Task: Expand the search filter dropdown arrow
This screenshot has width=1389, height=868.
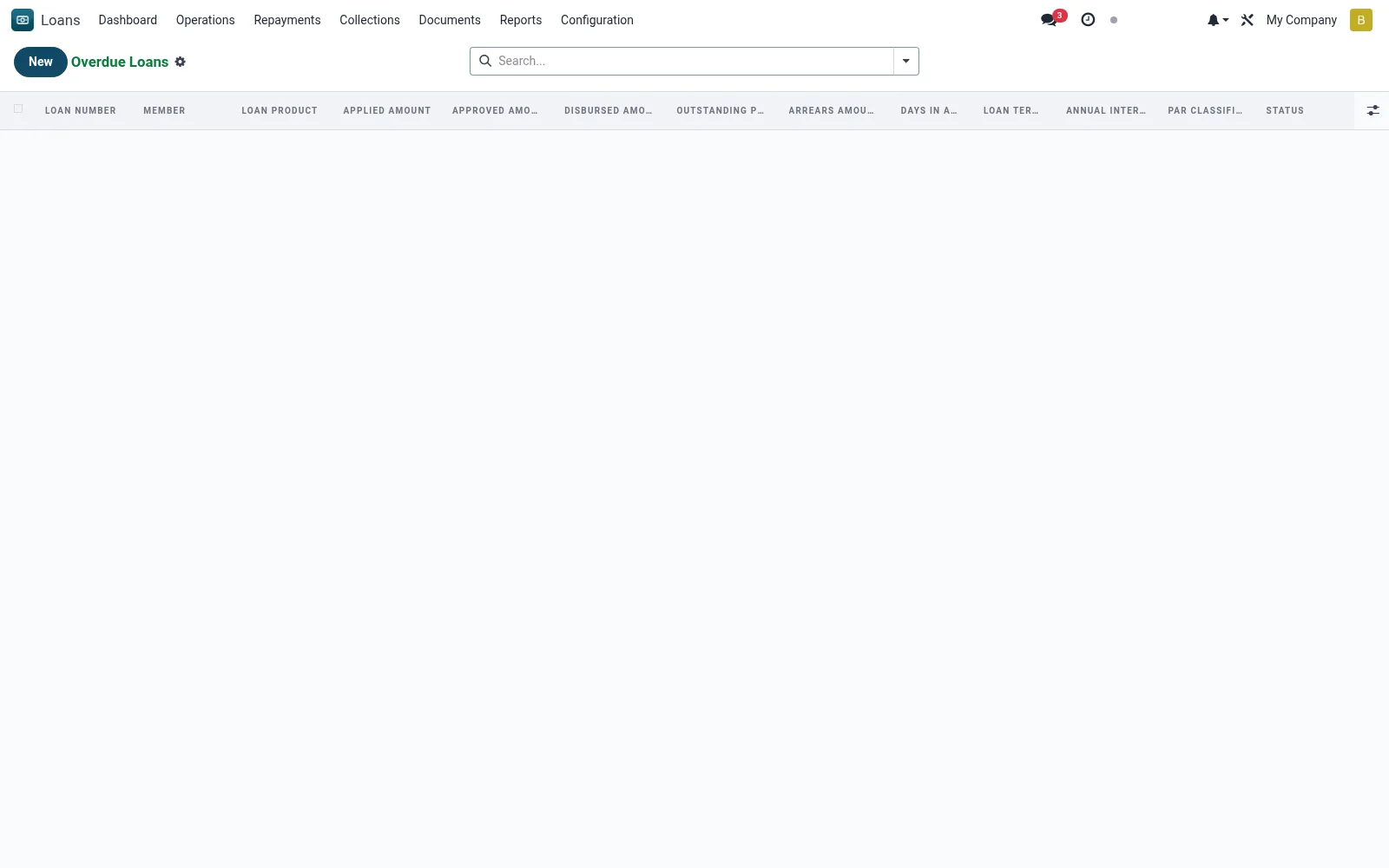Action: point(905,61)
